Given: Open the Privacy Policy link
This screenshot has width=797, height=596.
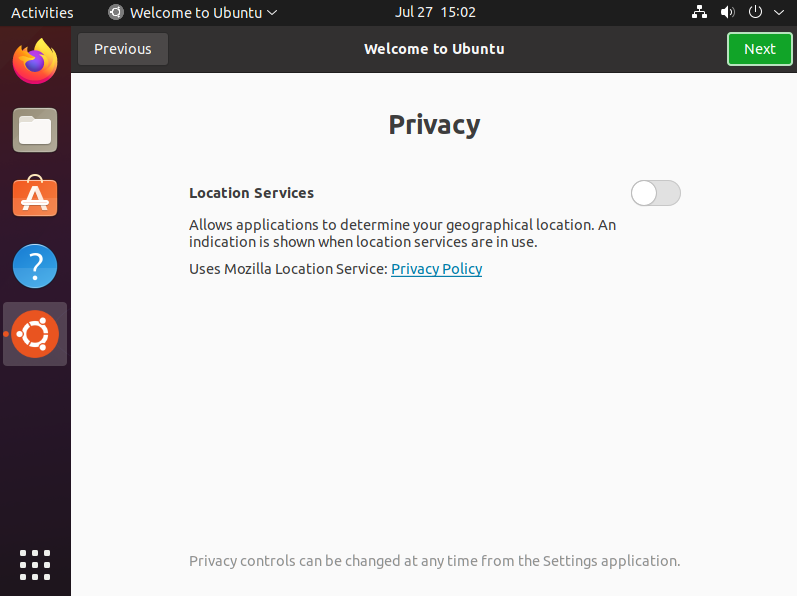Looking at the screenshot, I should pyautogui.click(x=436, y=269).
